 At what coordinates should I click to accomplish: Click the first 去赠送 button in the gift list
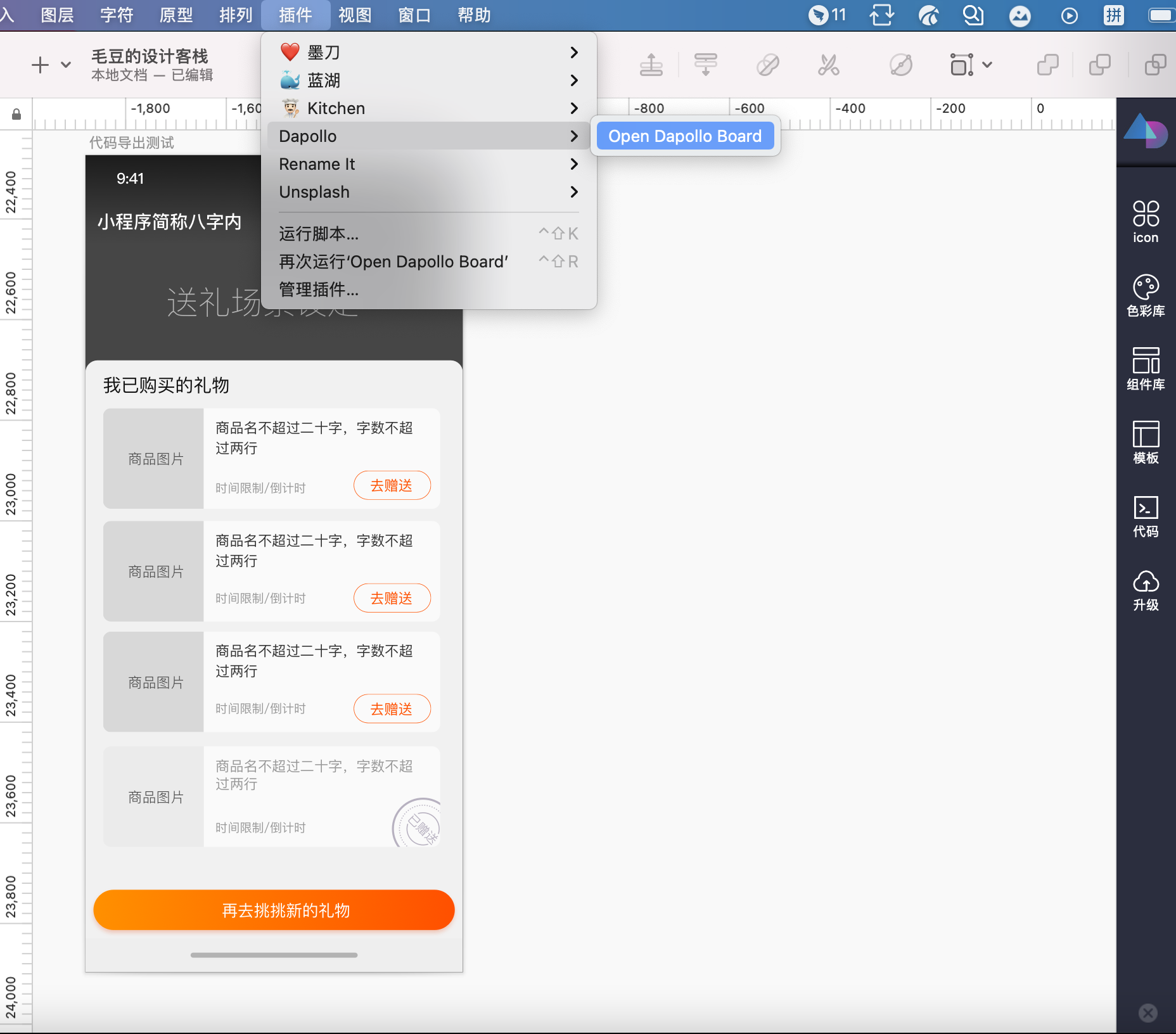pos(392,485)
